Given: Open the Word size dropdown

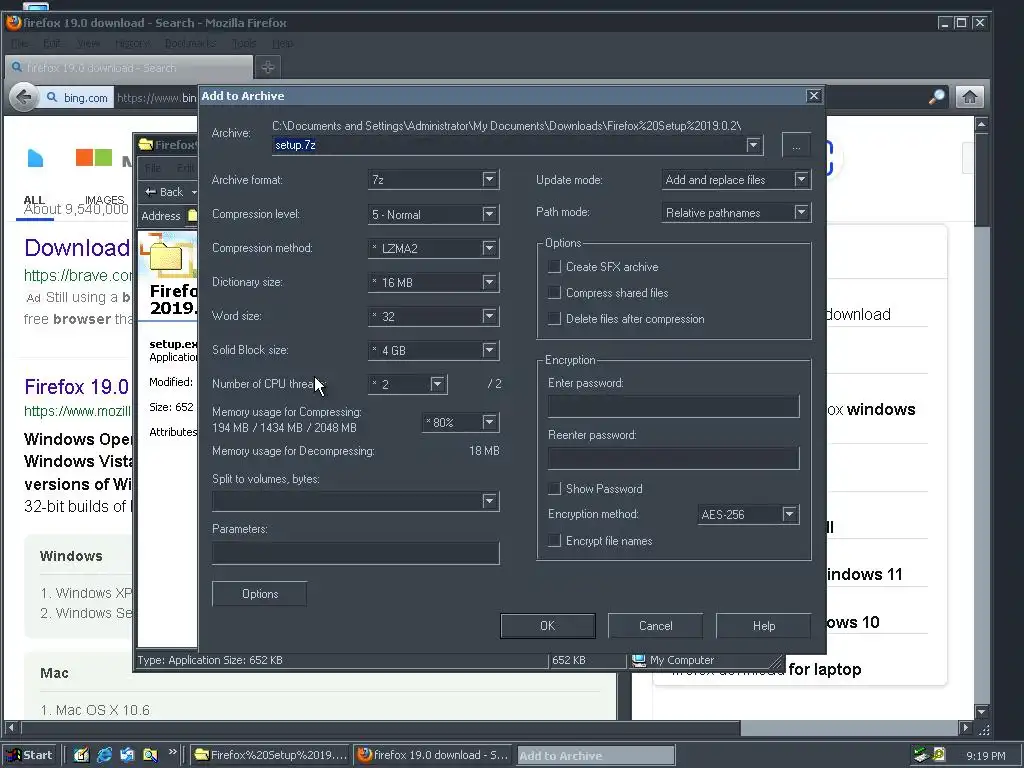Looking at the screenshot, I should 489,316.
